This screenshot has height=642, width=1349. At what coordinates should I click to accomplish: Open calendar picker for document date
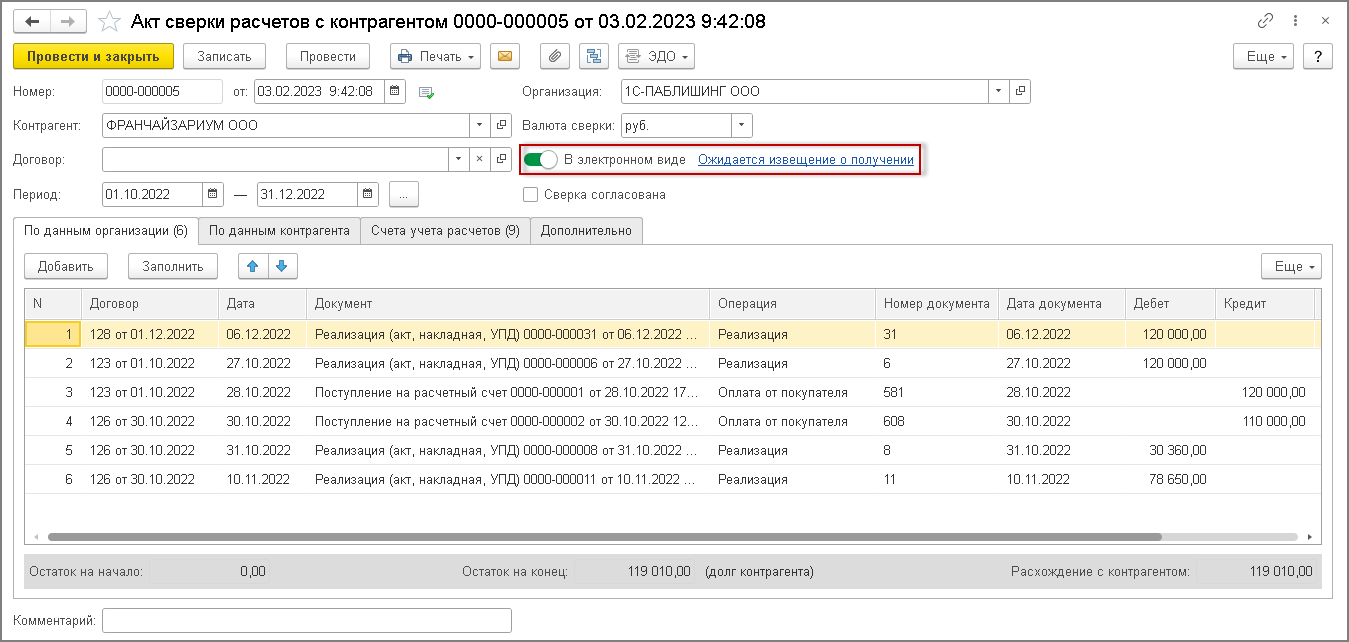coord(396,92)
